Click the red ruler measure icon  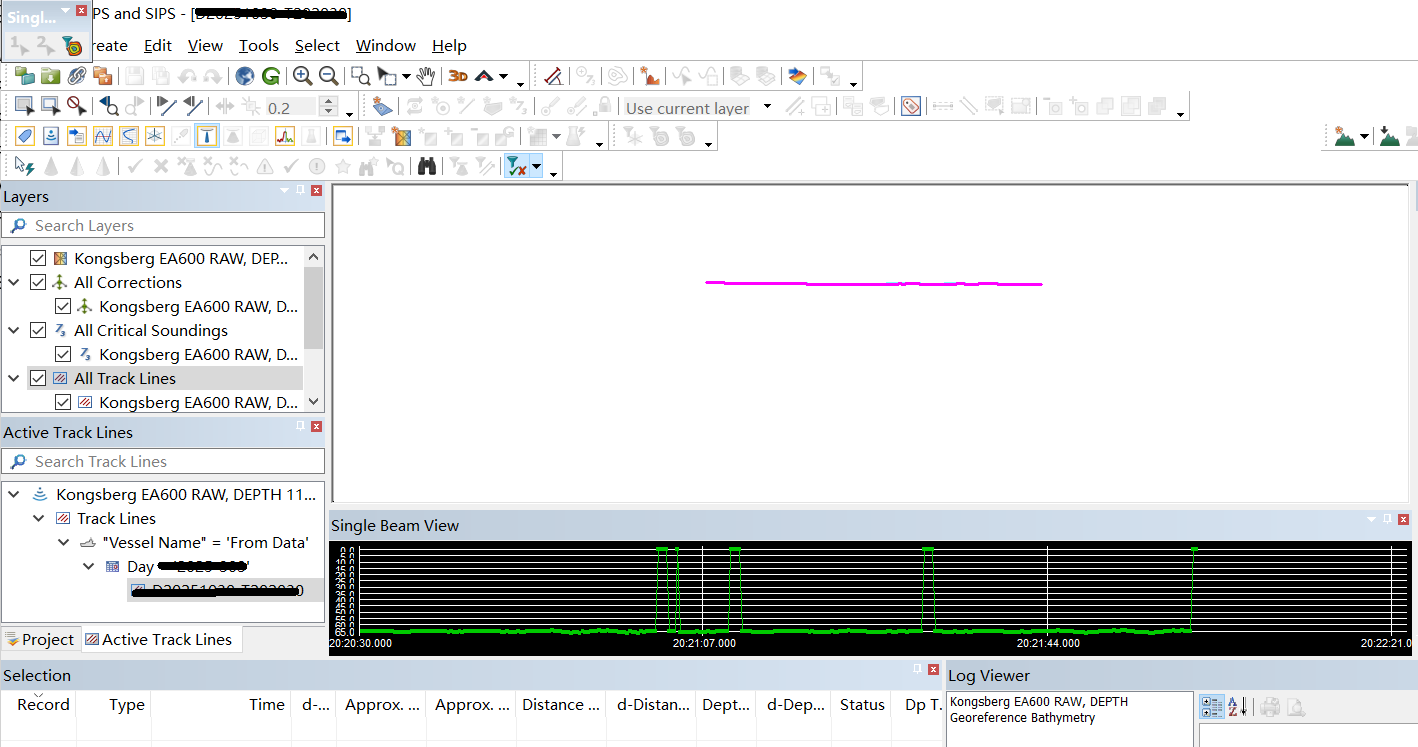553,76
